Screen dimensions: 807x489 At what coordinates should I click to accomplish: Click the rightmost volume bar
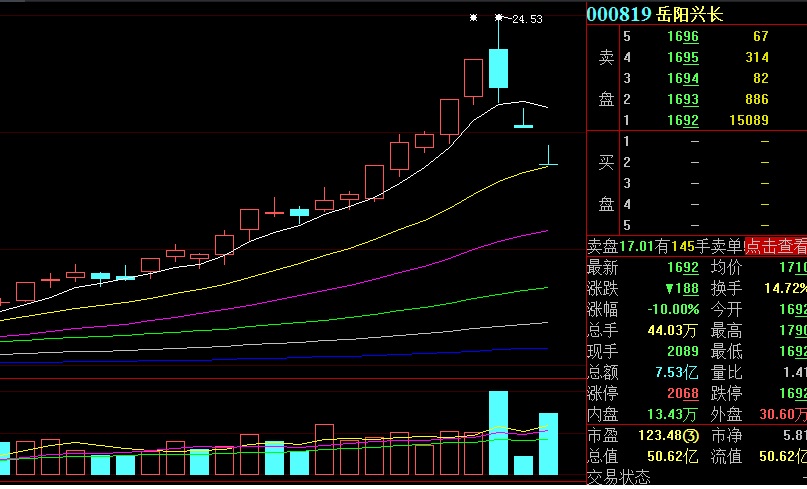pos(548,443)
